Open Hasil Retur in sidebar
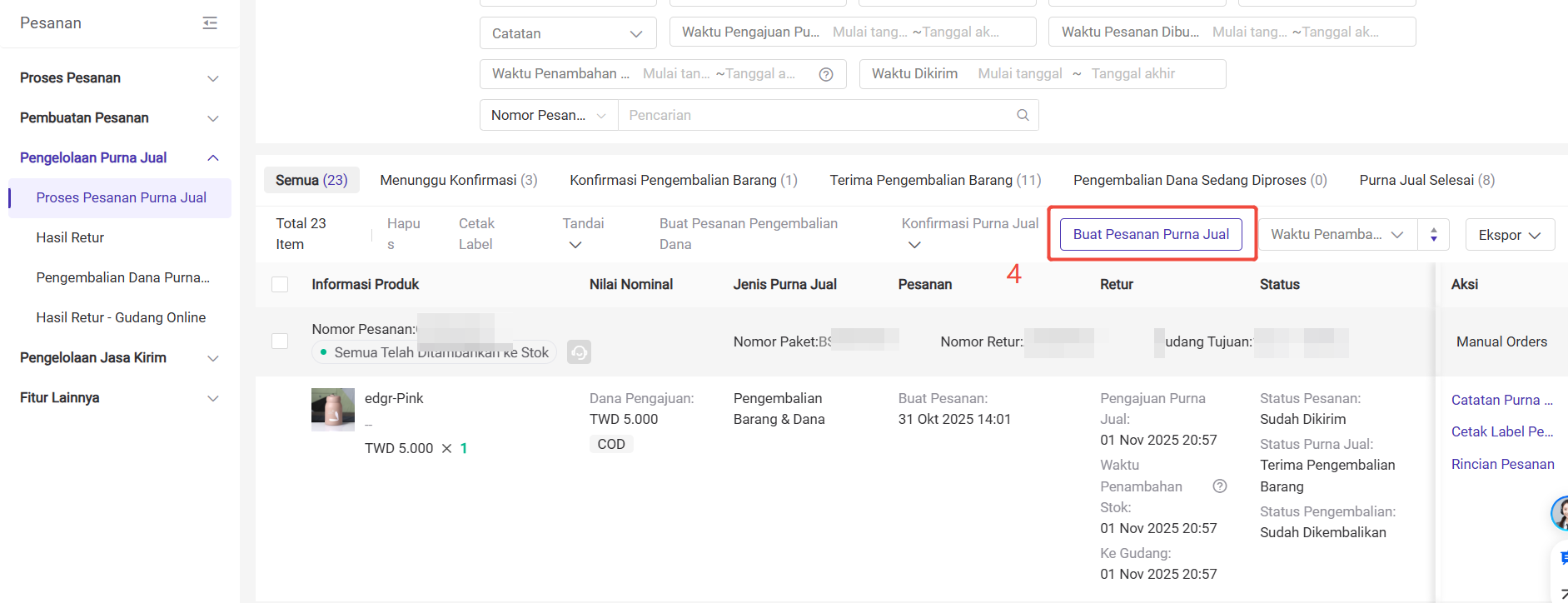This screenshot has height=603, width=1568. (70, 237)
